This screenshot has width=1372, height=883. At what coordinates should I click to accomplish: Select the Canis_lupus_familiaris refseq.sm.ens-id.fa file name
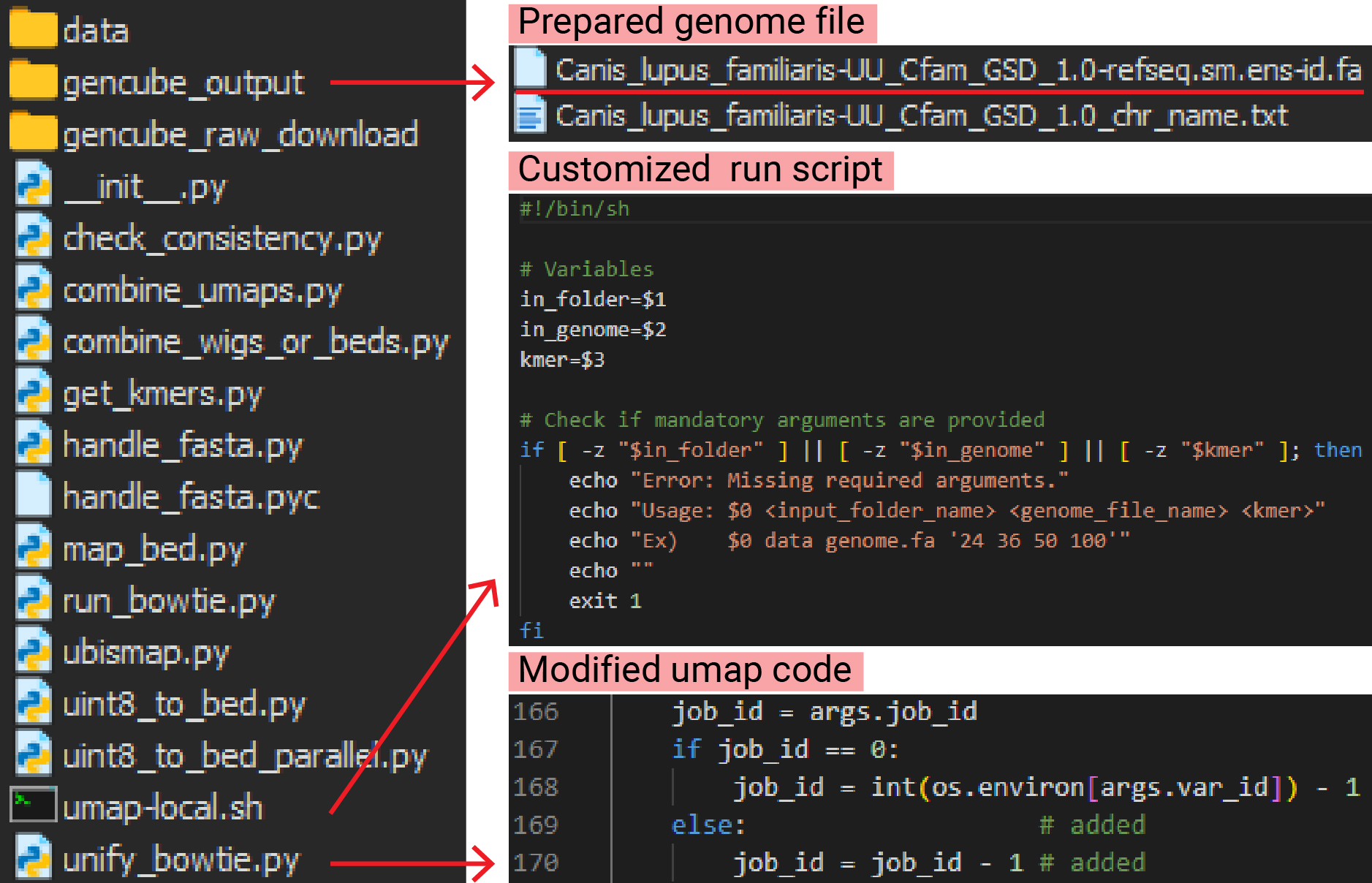click(x=958, y=71)
